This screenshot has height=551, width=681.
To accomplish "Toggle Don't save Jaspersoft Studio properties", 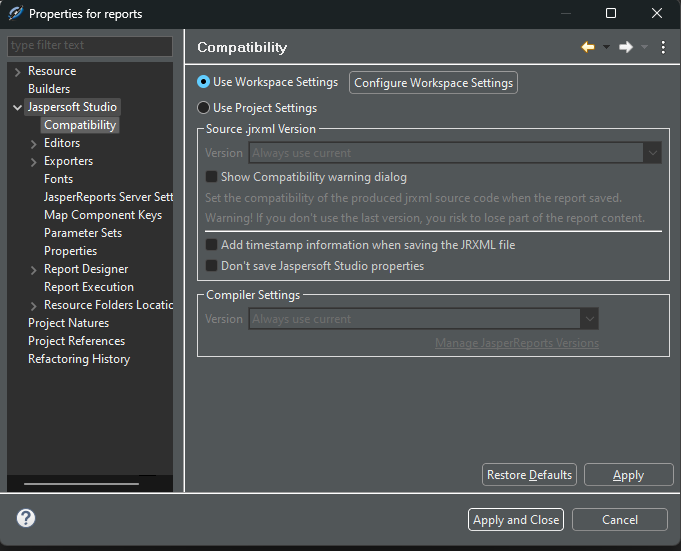I will coord(212,266).
